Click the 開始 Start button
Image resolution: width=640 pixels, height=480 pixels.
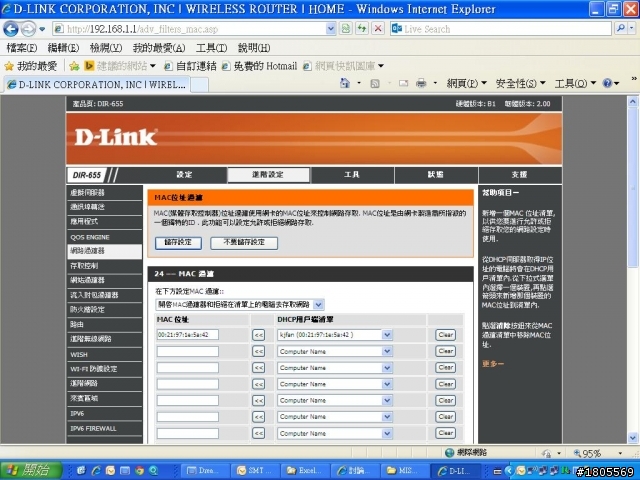[31, 470]
